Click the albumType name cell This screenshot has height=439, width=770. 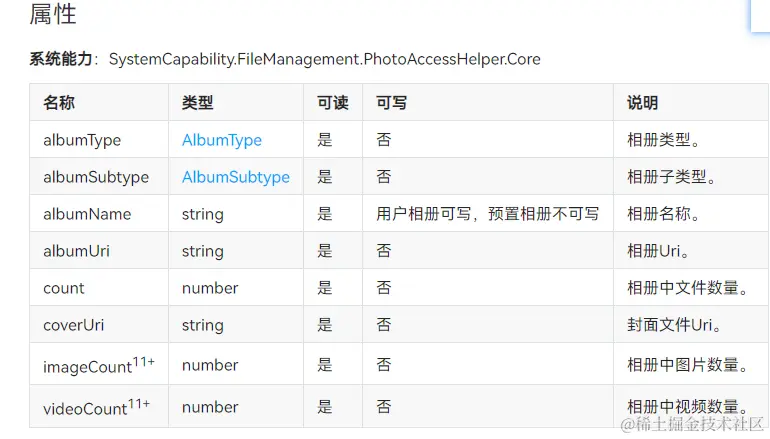(82, 140)
